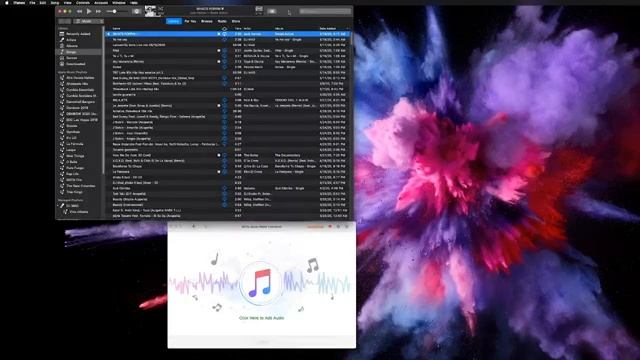This screenshot has width=640, height=360.
Task: Open the Controls menu
Action: pos(83,2)
